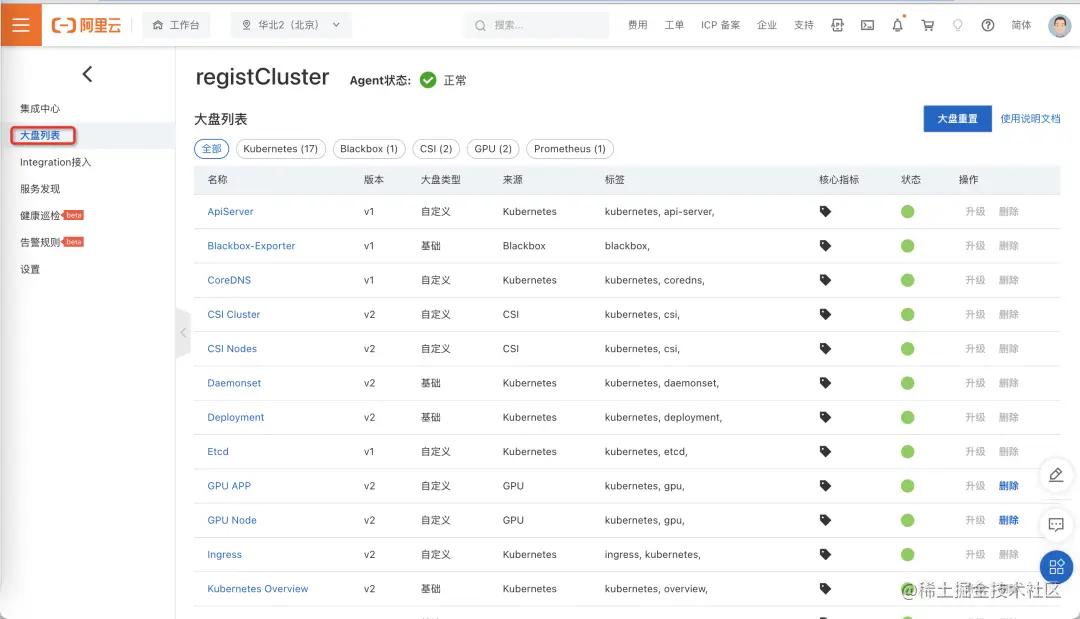Select 健康巡检 beta in the sidebar
Image resolution: width=1080 pixels, height=619 pixels.
tap(52, 216)
